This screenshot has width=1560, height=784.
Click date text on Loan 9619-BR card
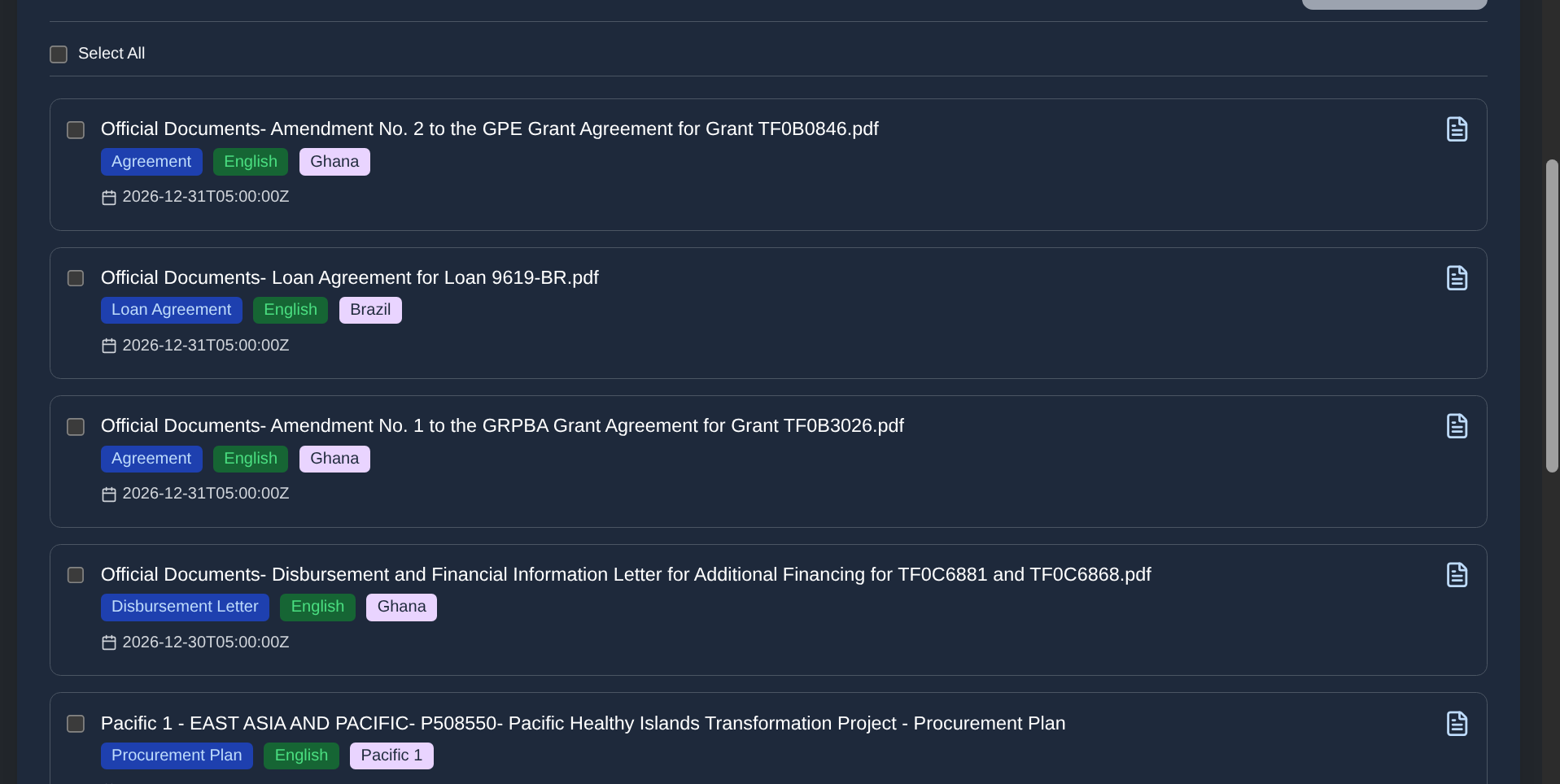pyautogui.click(x=206, y=346)
